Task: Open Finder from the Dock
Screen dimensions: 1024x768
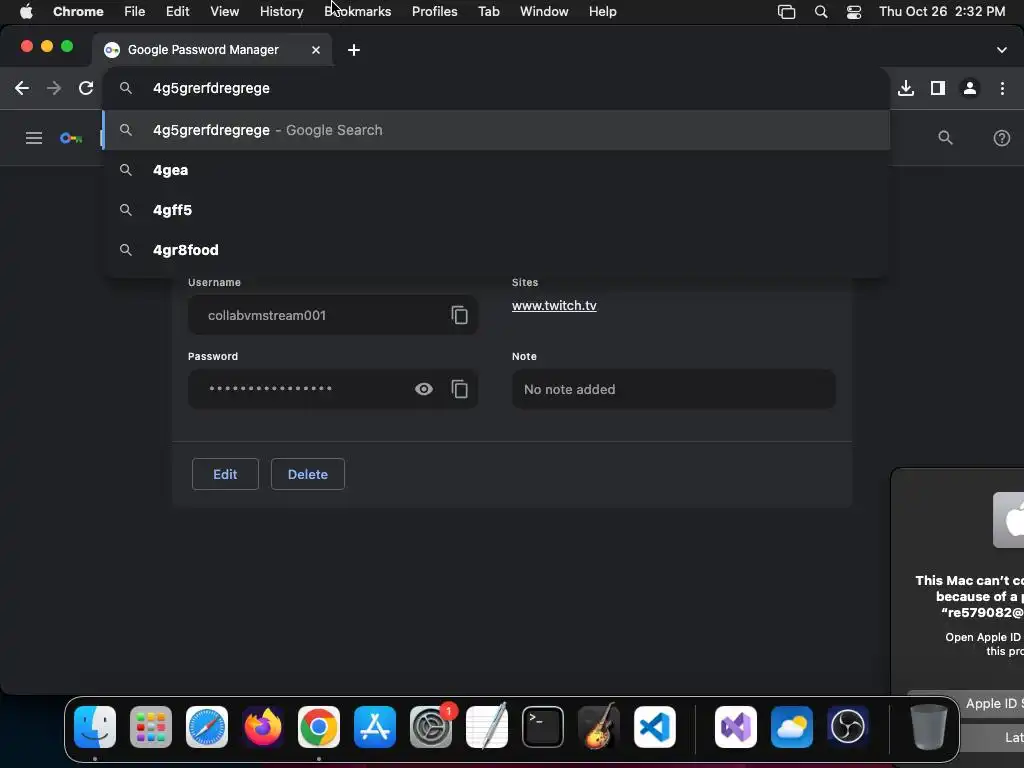Action: pos(95,726)
